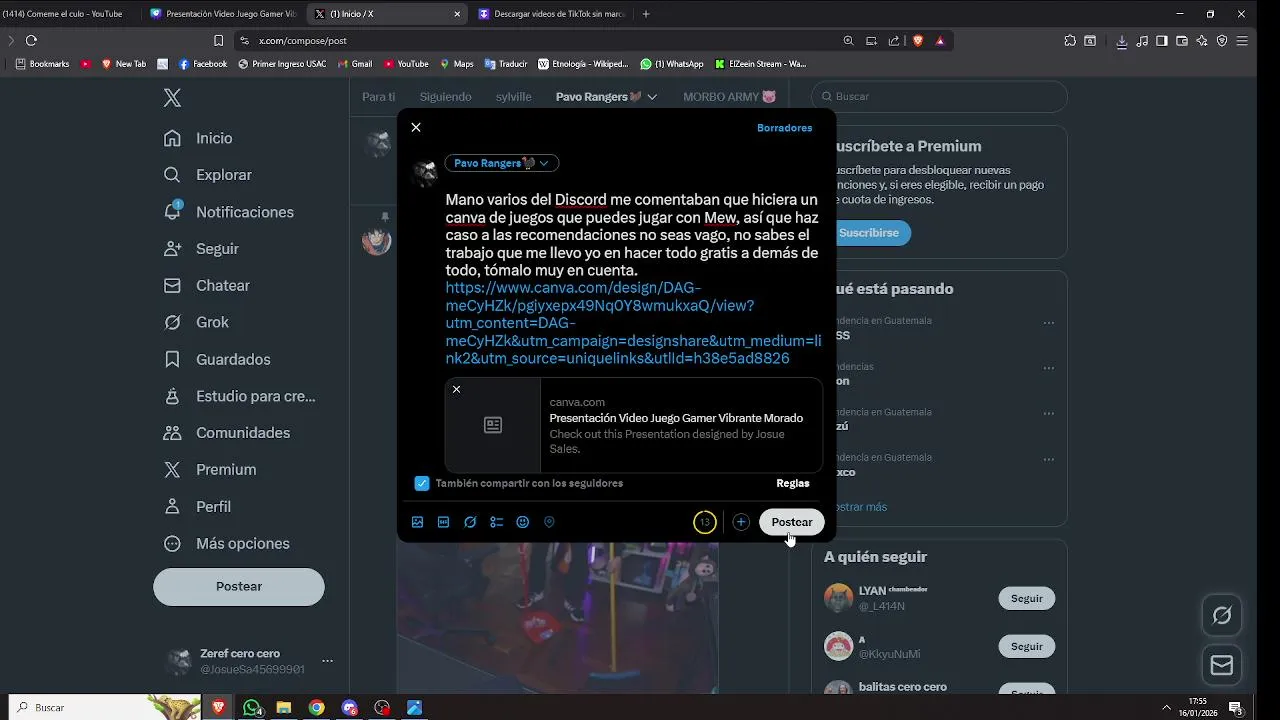1280x720 pixels.
Task: Follow the @KkyuNuMi account
Action: coord(1026,646)
